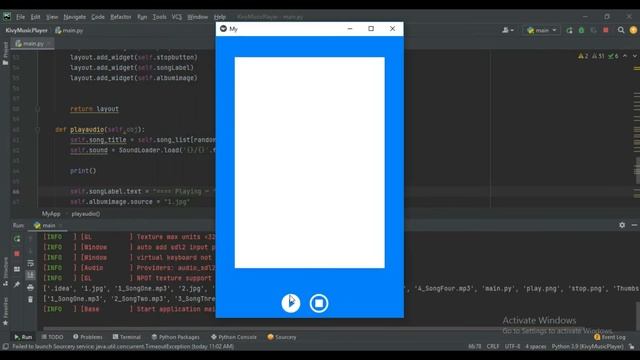The width and height of the screenshot is (640, 360).
Task: Open the Window menu
Action: point(198,17)
